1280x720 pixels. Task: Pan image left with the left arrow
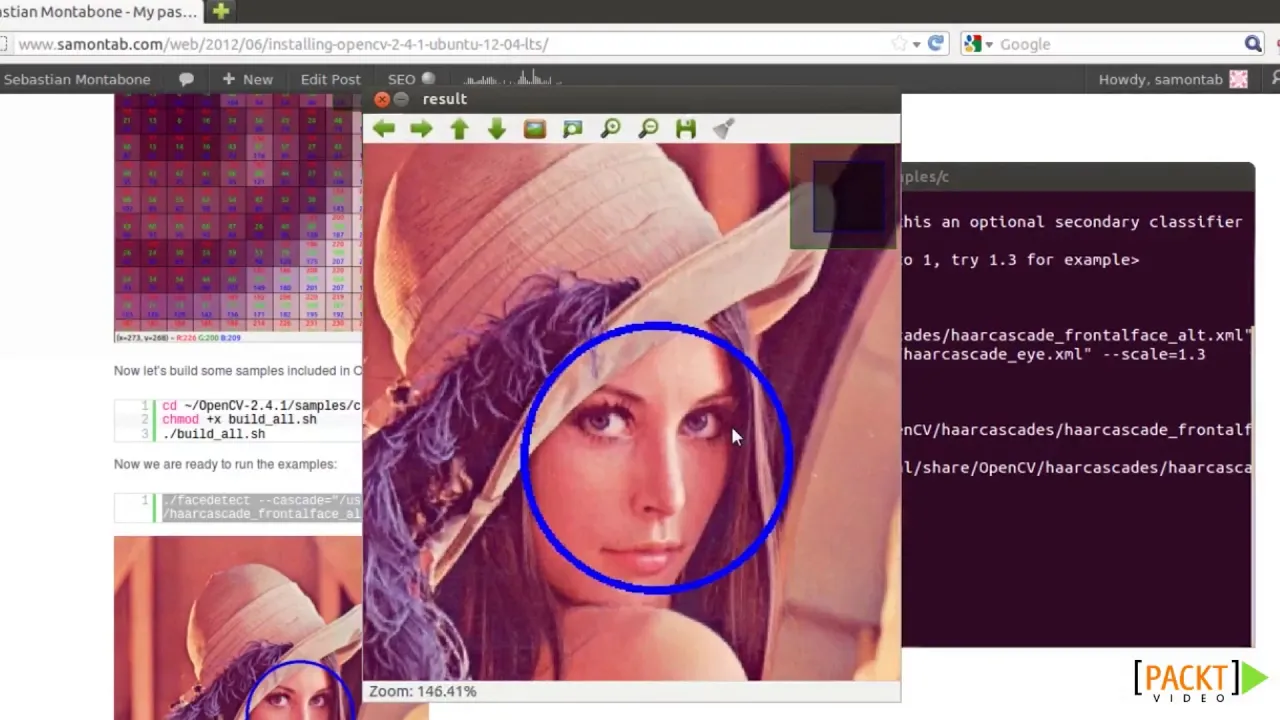pyautogui.click(x=384, y=129)
